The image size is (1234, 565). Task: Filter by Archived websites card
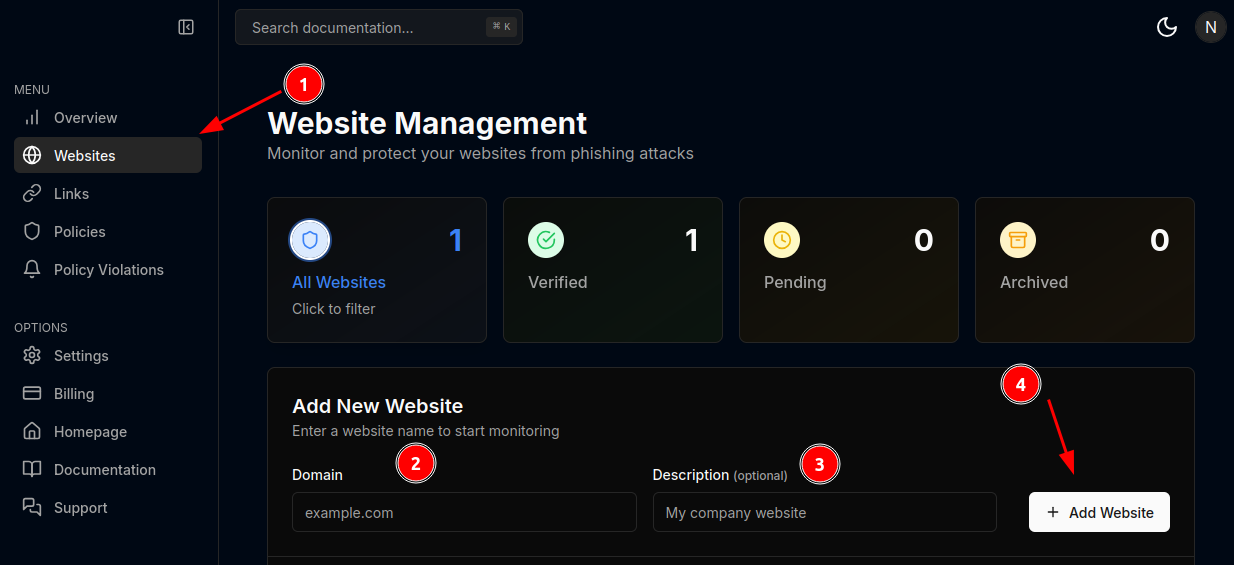click(1085, 270)
